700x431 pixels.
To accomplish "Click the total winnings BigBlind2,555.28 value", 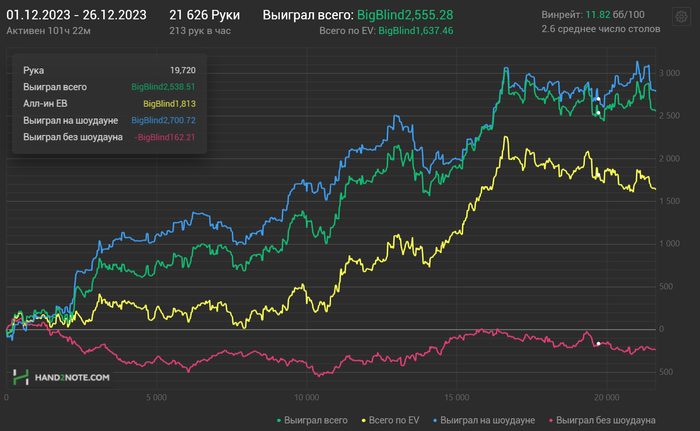I will tap(405, 15).
